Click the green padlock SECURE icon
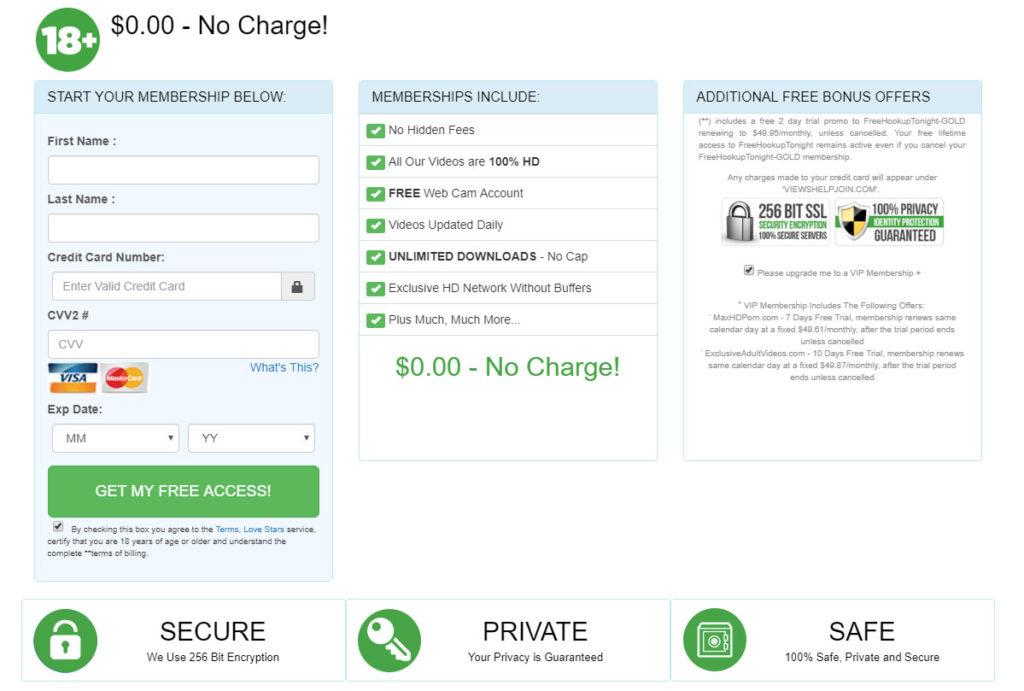 click(x=66, y=641)
